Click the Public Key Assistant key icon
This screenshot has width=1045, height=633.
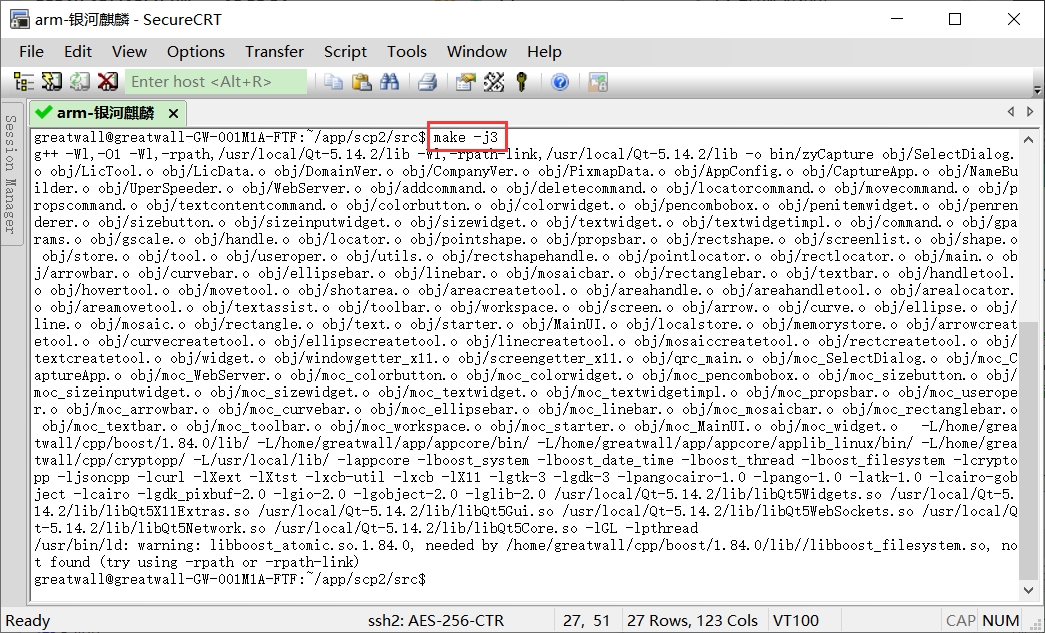tap(522, 82)
